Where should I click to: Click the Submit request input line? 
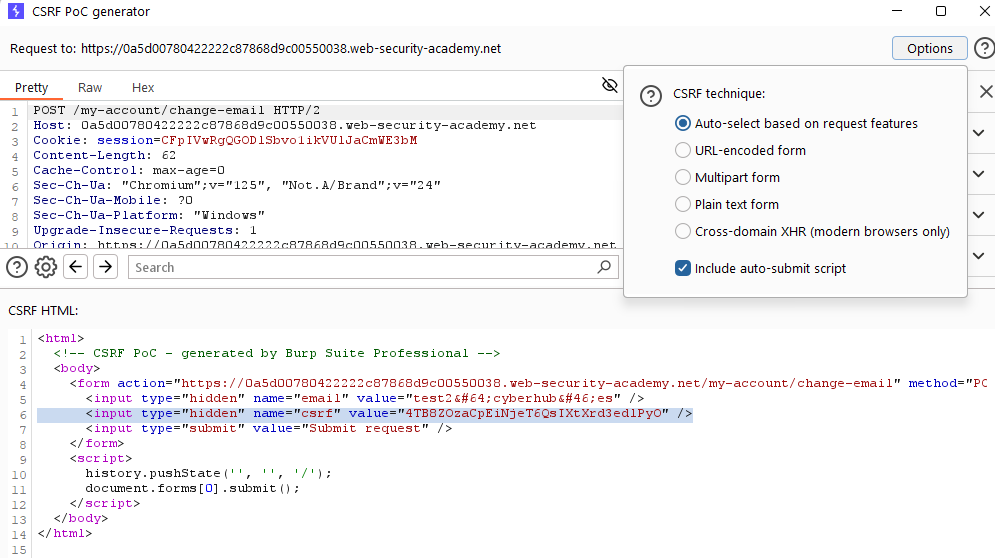[x=268, y=428]
